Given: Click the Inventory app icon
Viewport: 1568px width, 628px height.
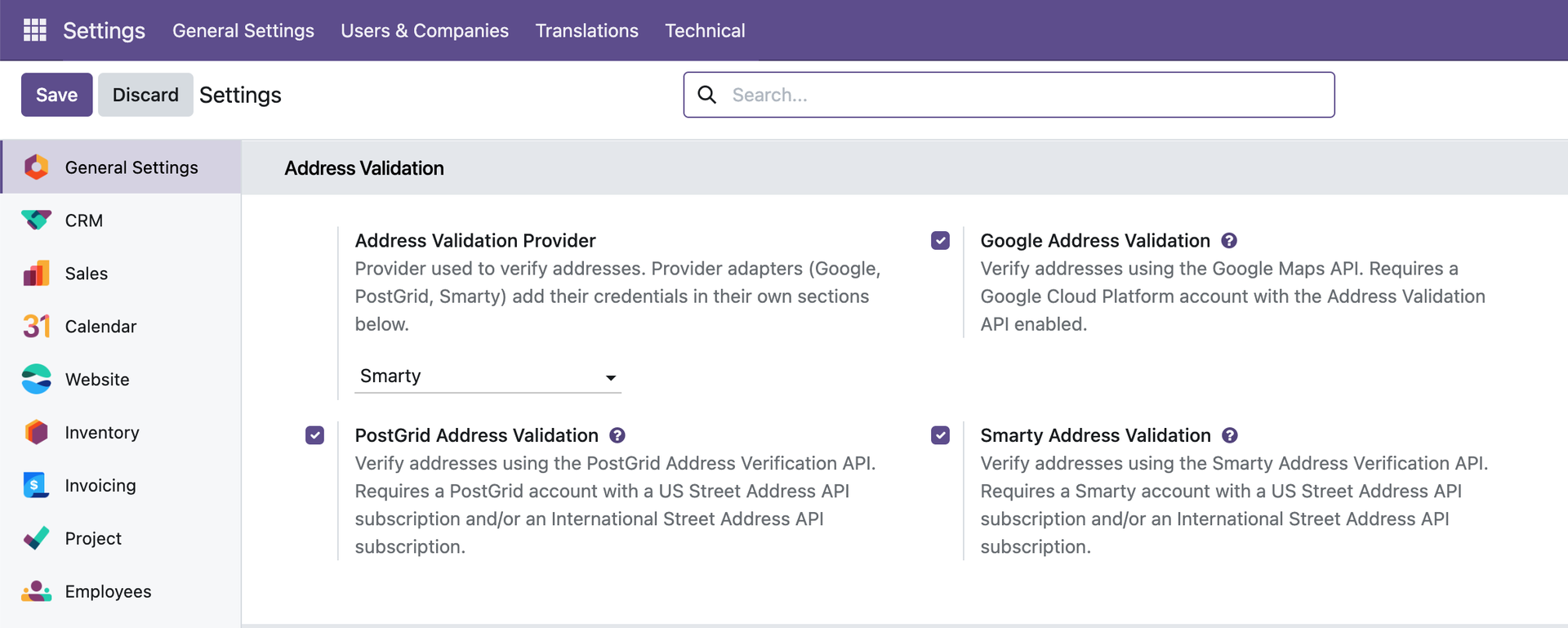Looking at the screenshot, I should pos(36,433).
